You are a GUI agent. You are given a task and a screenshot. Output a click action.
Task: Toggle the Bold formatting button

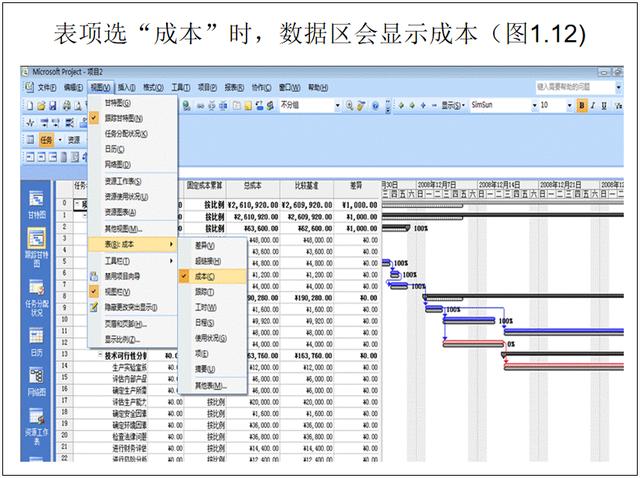581,106
